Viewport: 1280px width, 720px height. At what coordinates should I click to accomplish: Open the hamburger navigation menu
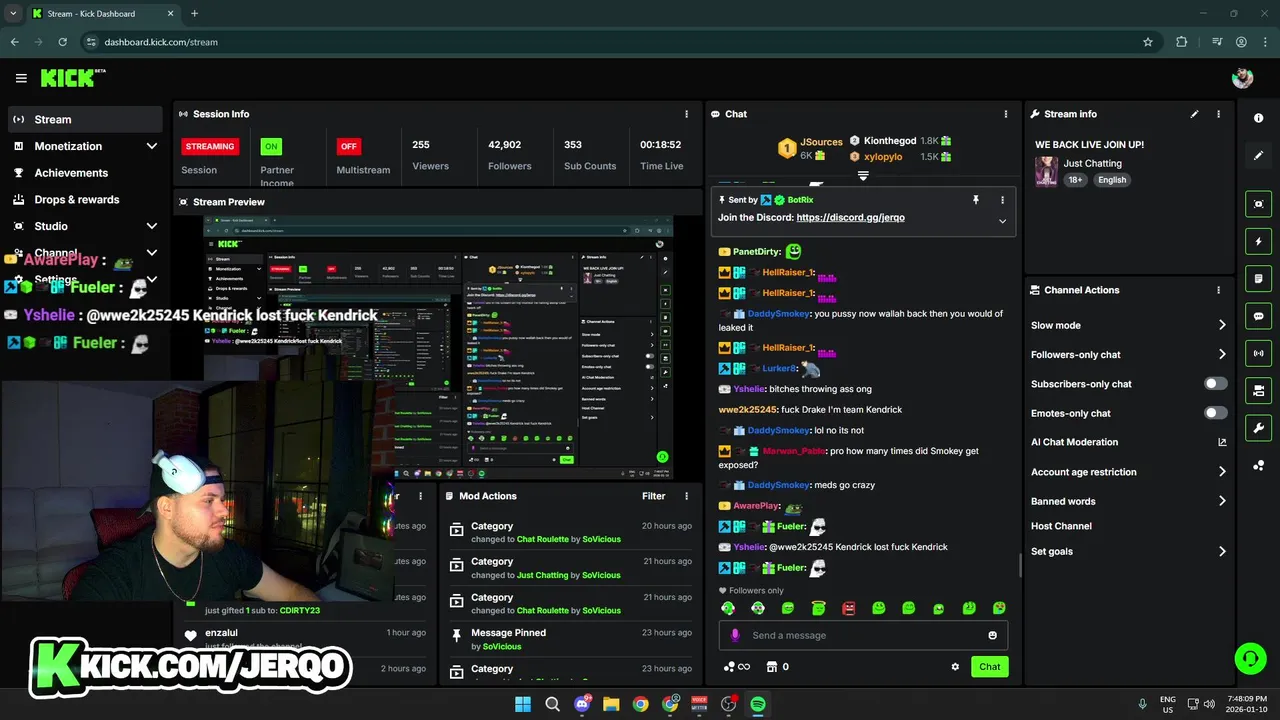[x=21, y=78]
